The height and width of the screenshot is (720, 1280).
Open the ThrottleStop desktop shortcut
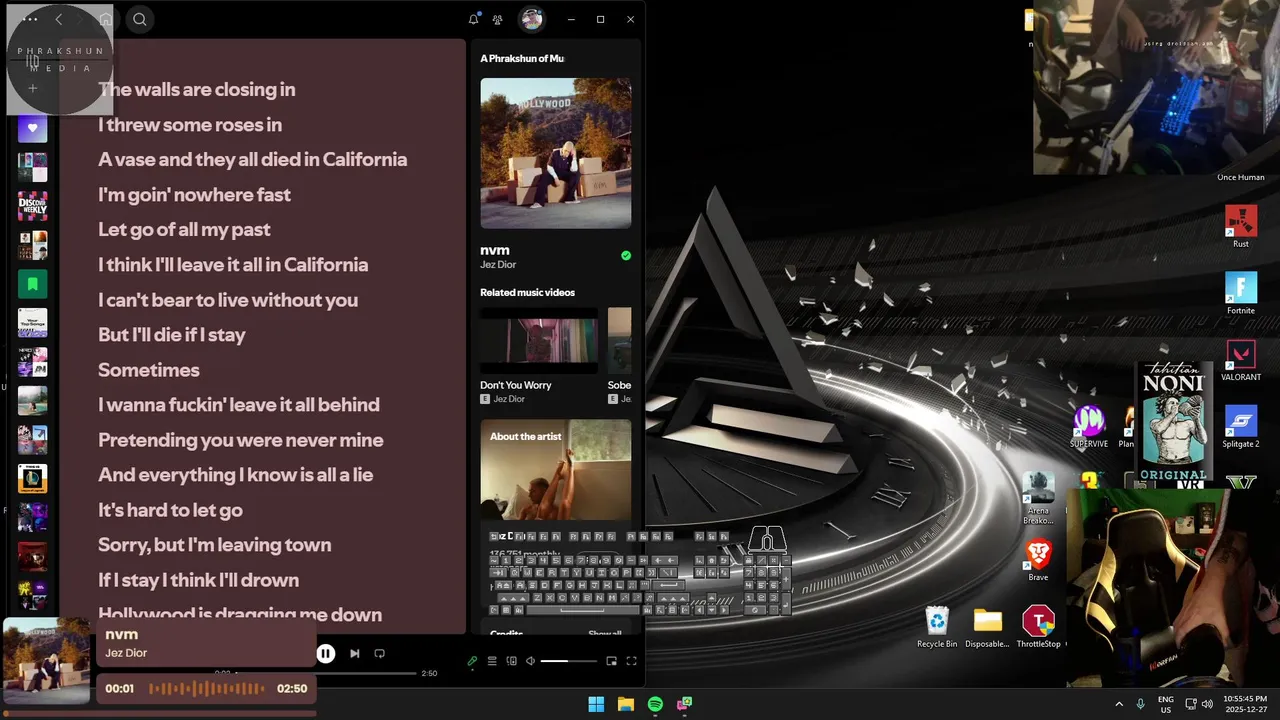pos(1038,627)
